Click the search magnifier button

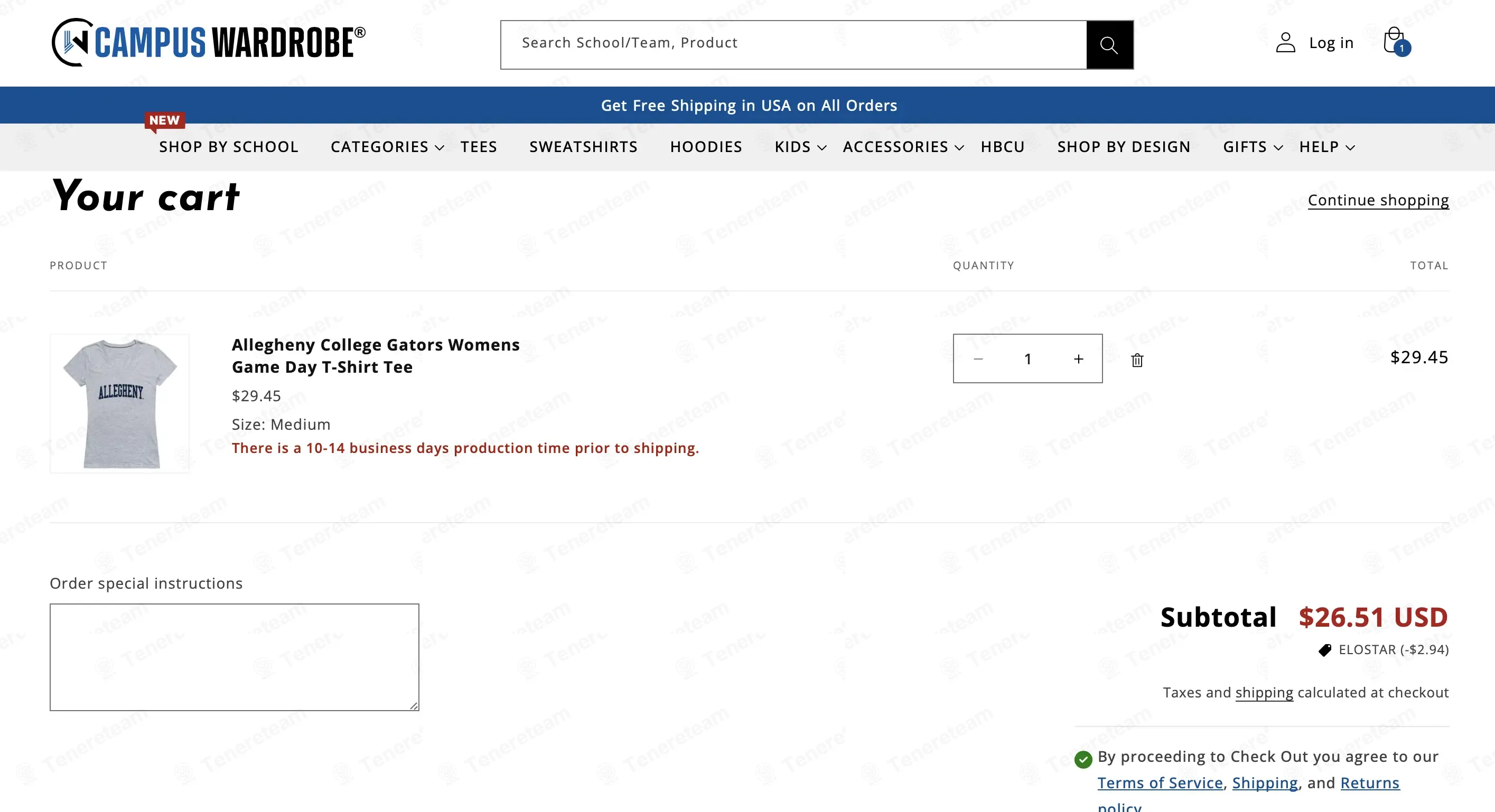click(x=1109, y=45)
